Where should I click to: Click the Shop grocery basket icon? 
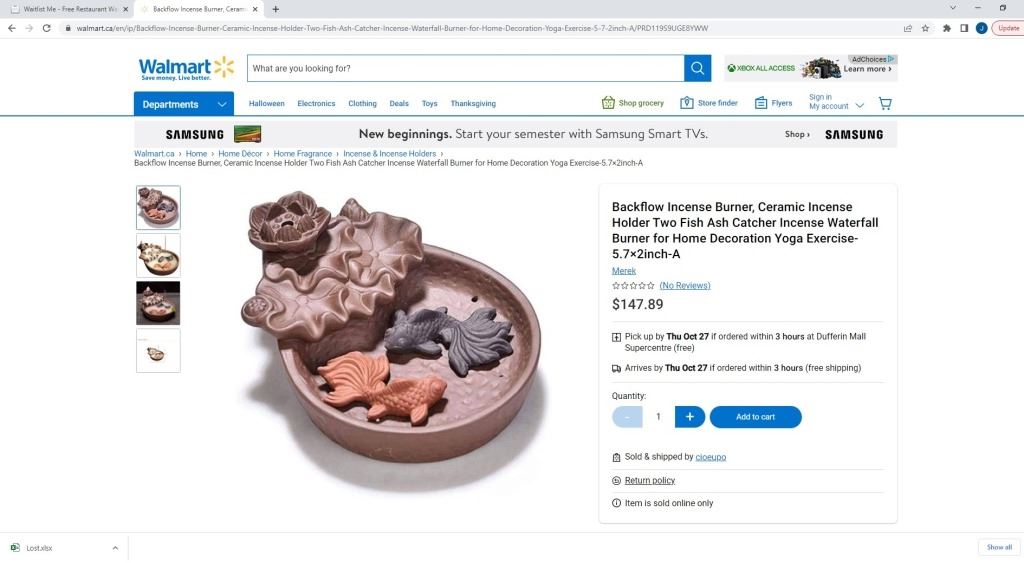click(608, 103)
